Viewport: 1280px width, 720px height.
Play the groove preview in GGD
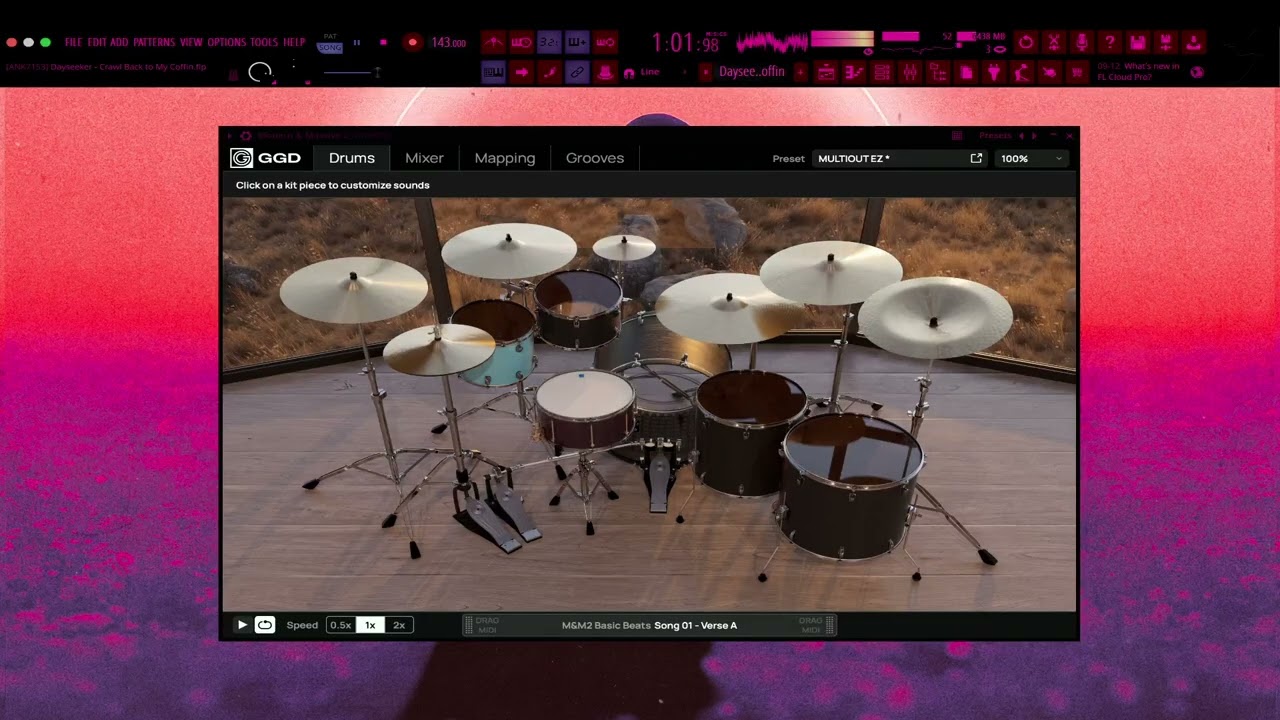pyautogui.click(x=242, y=625)
